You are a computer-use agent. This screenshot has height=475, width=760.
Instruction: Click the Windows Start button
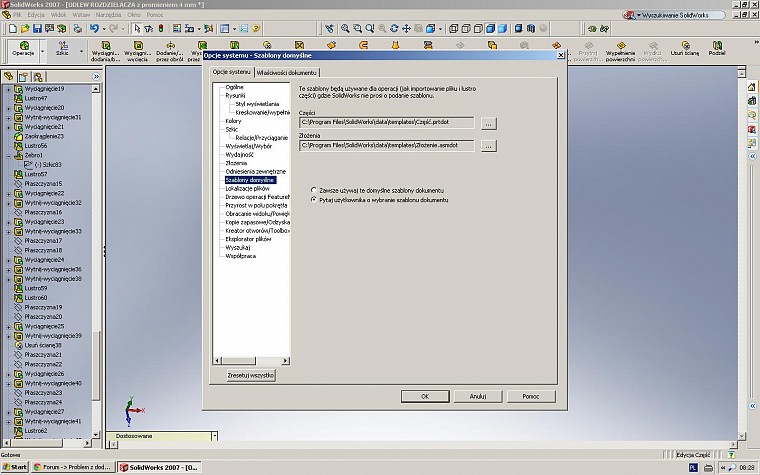(x=15, y=467)
